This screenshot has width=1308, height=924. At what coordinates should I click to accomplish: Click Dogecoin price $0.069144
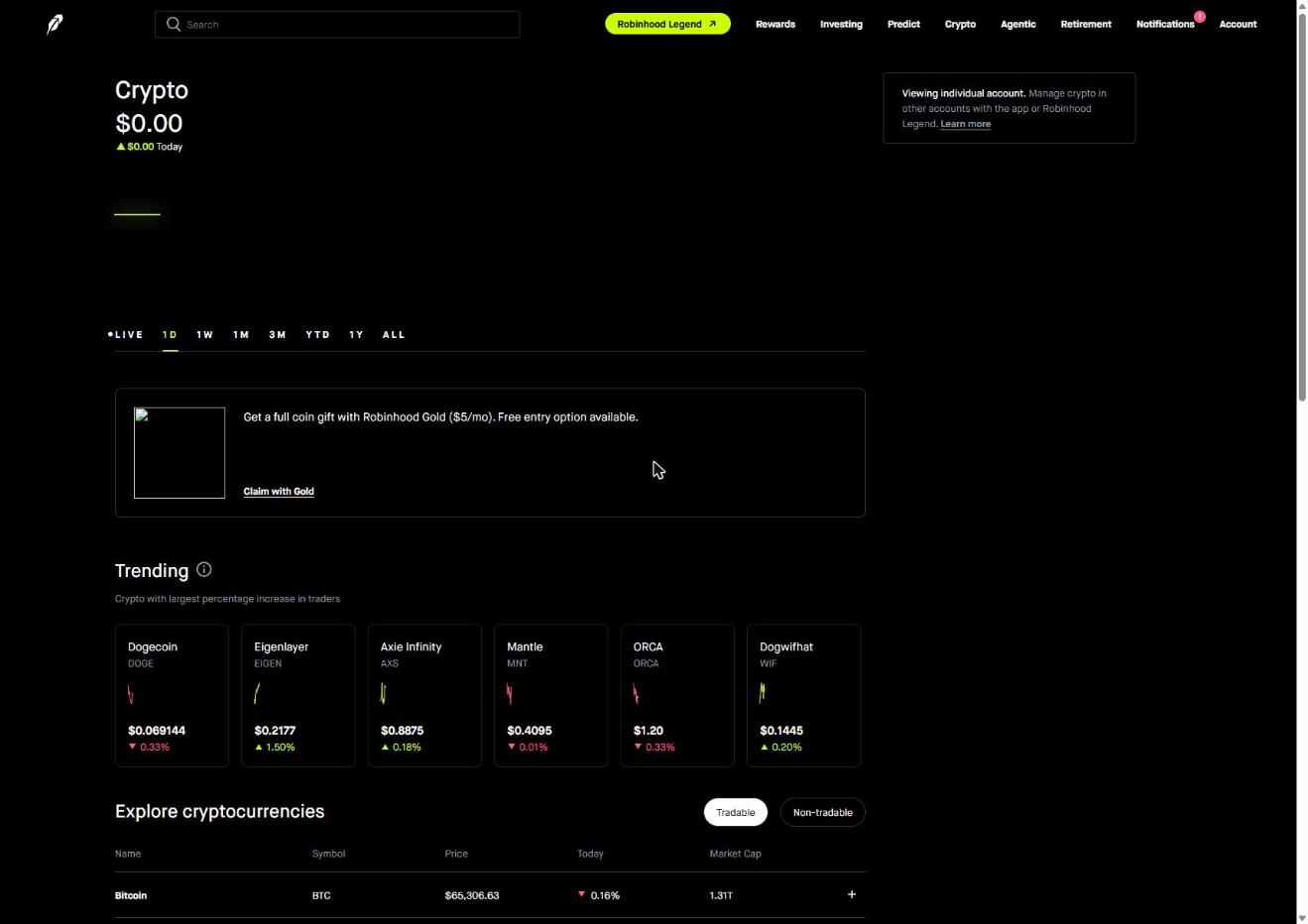click(157, 731)
